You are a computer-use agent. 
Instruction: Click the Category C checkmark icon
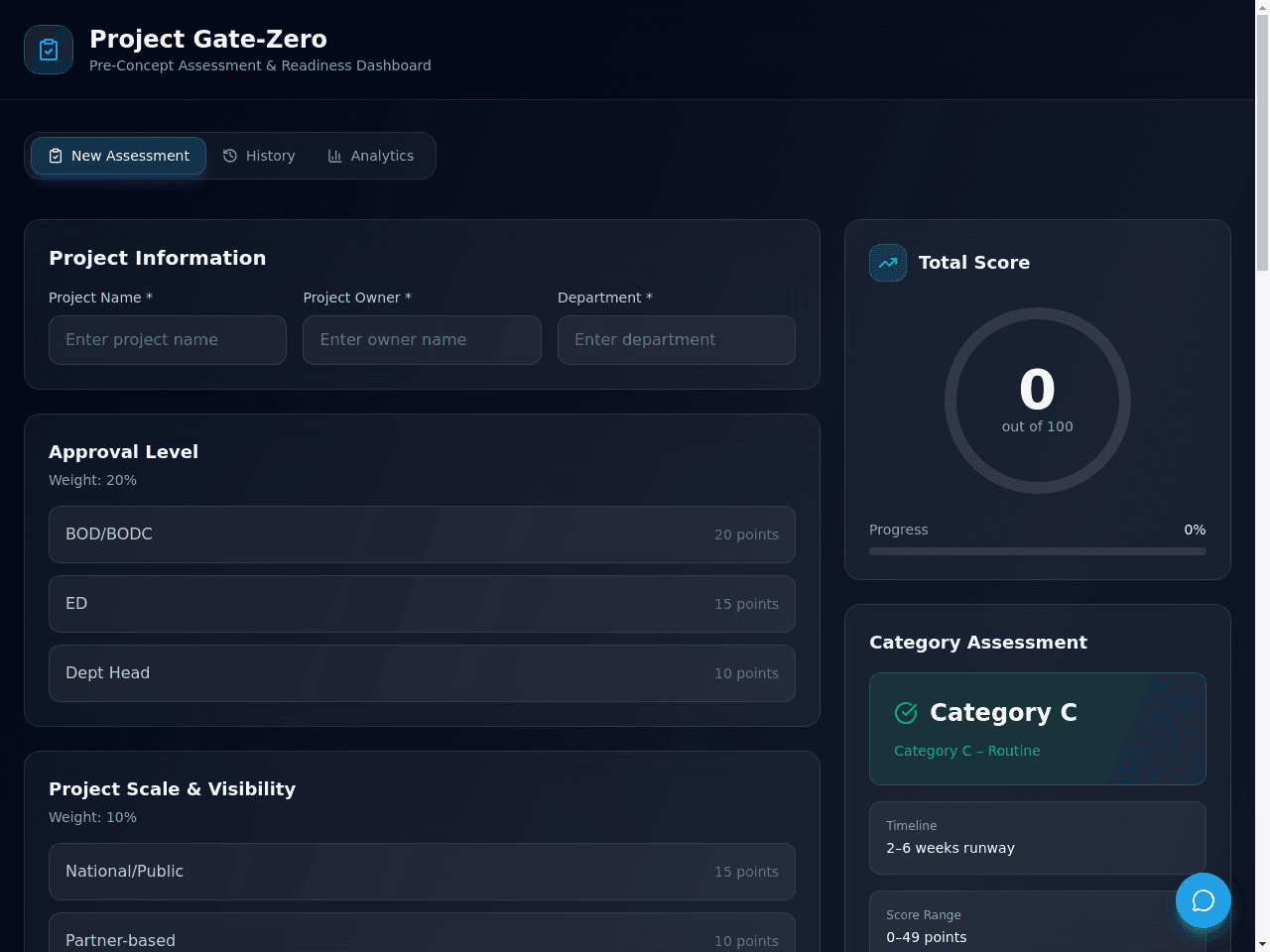coord(906,713)
